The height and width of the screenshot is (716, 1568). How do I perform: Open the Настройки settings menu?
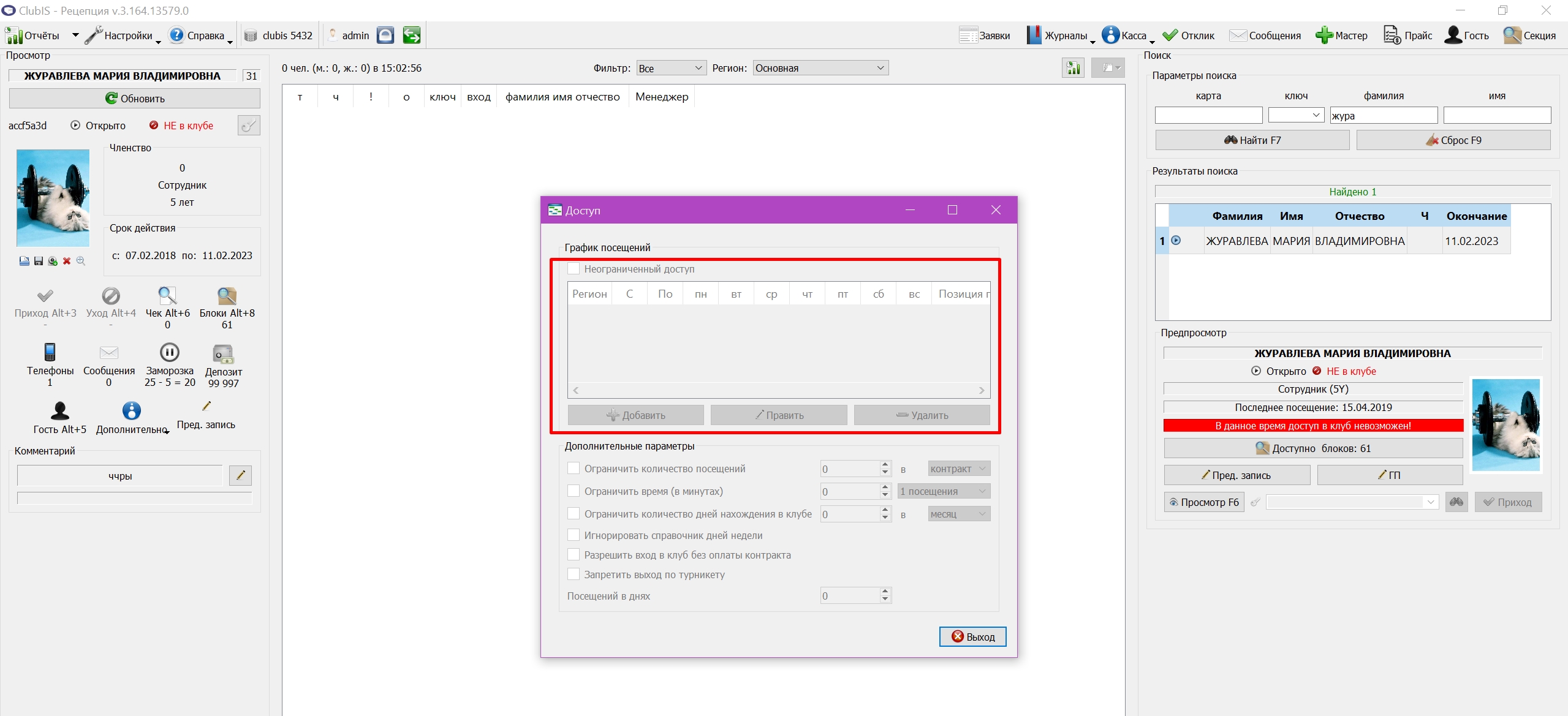(123, 36)
